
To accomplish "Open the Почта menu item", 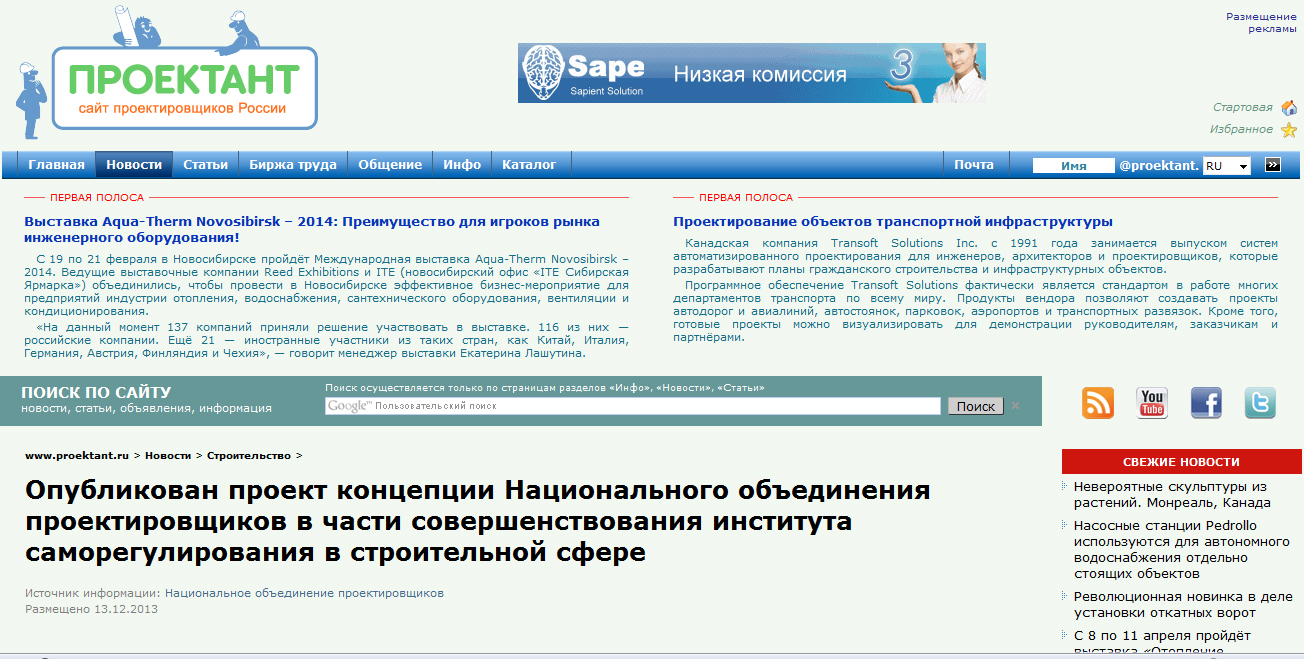I will click(976, 164).
